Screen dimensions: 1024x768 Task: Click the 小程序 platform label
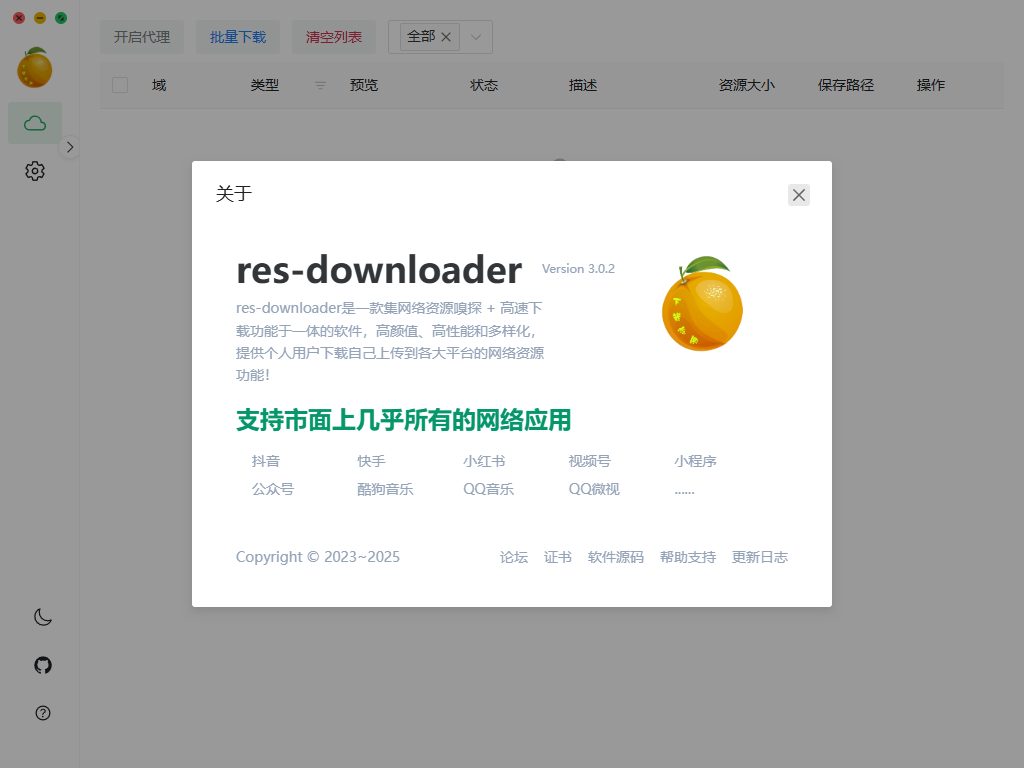tap(696, 461)
